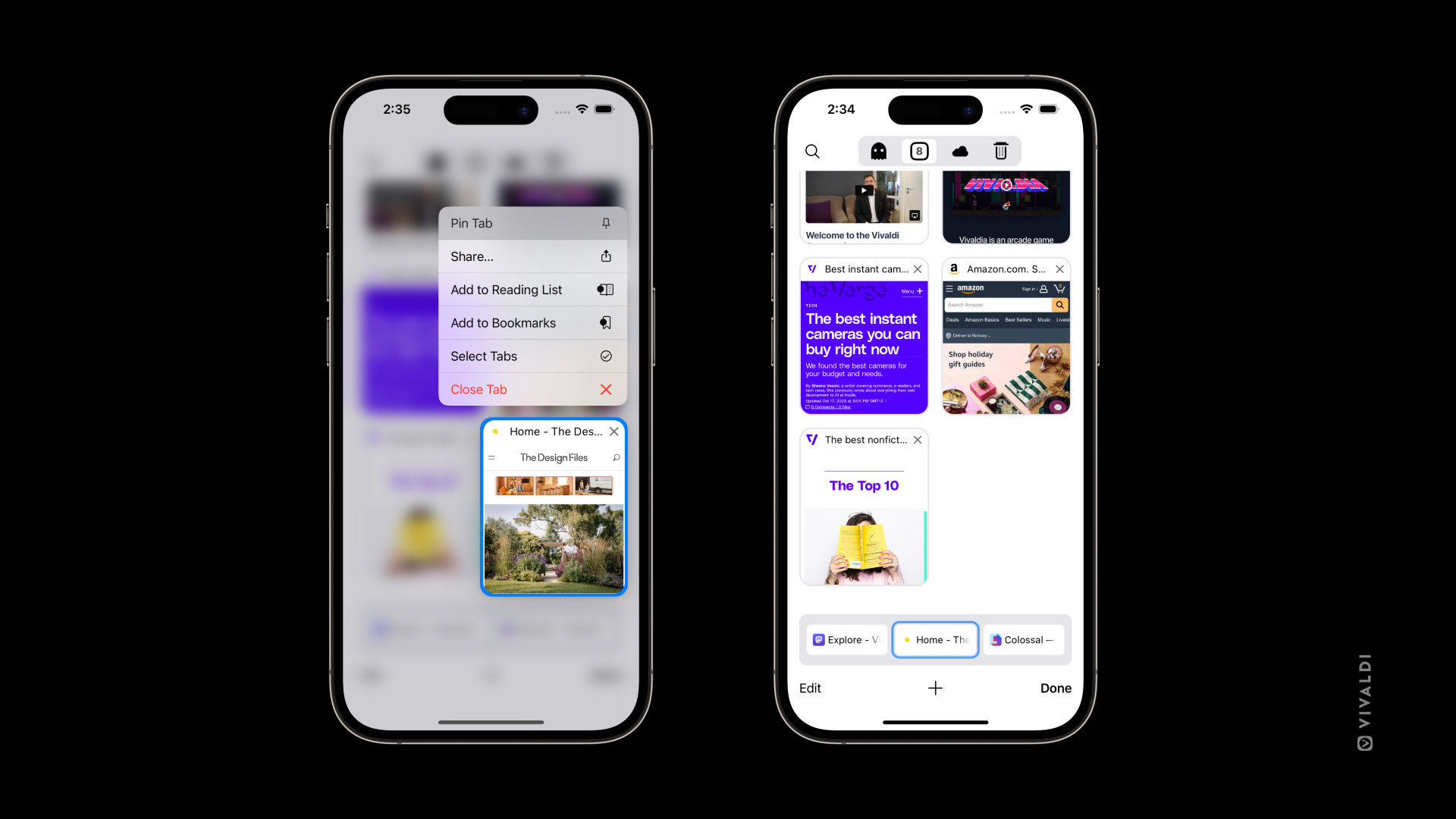The height and width of the screenshot is (819, 1456).
Task: Click the Vivaldi 'V' icon on nonfiction tab
Action: pos(812,439)
